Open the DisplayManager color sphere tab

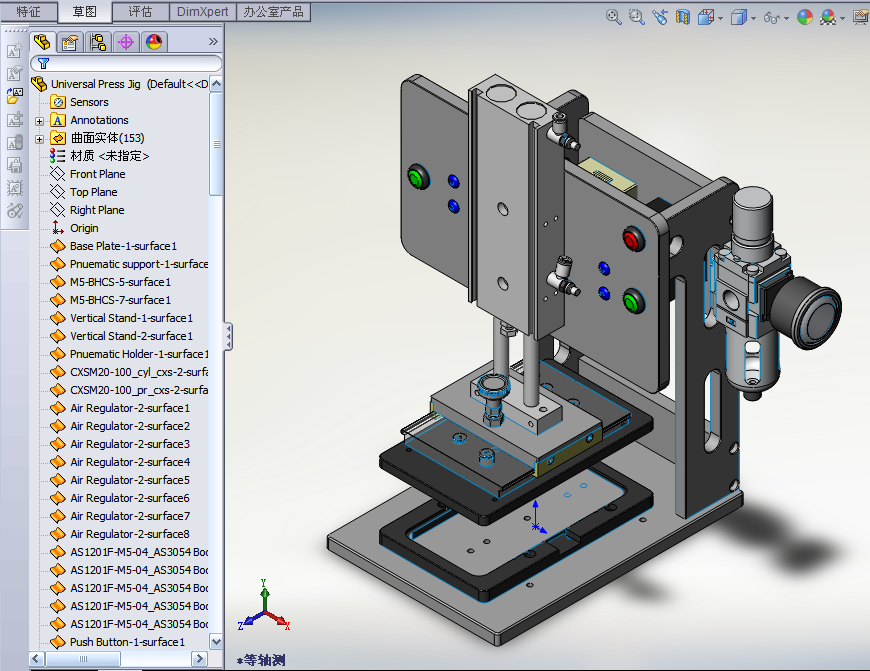(x=153, y=42)
